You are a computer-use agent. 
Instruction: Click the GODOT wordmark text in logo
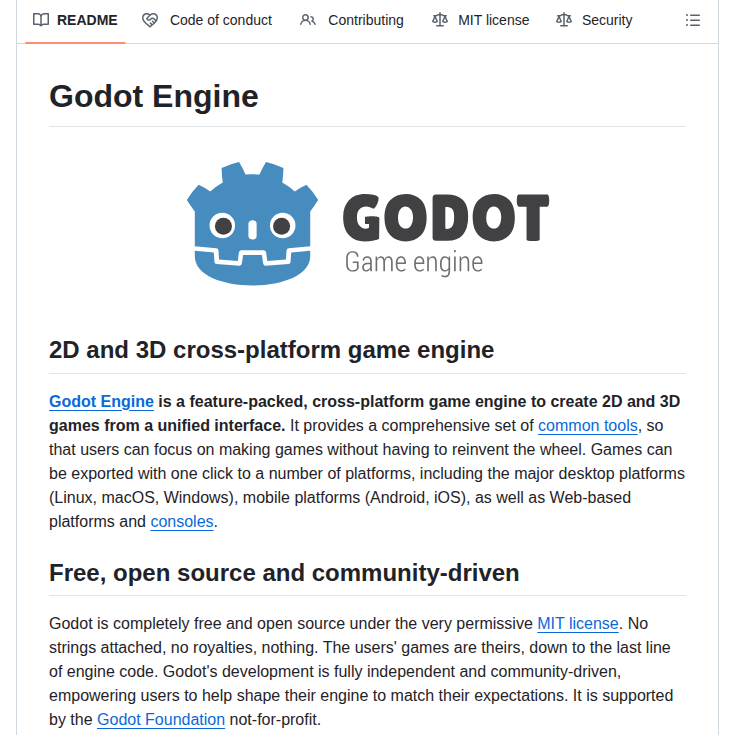(446, 218)
